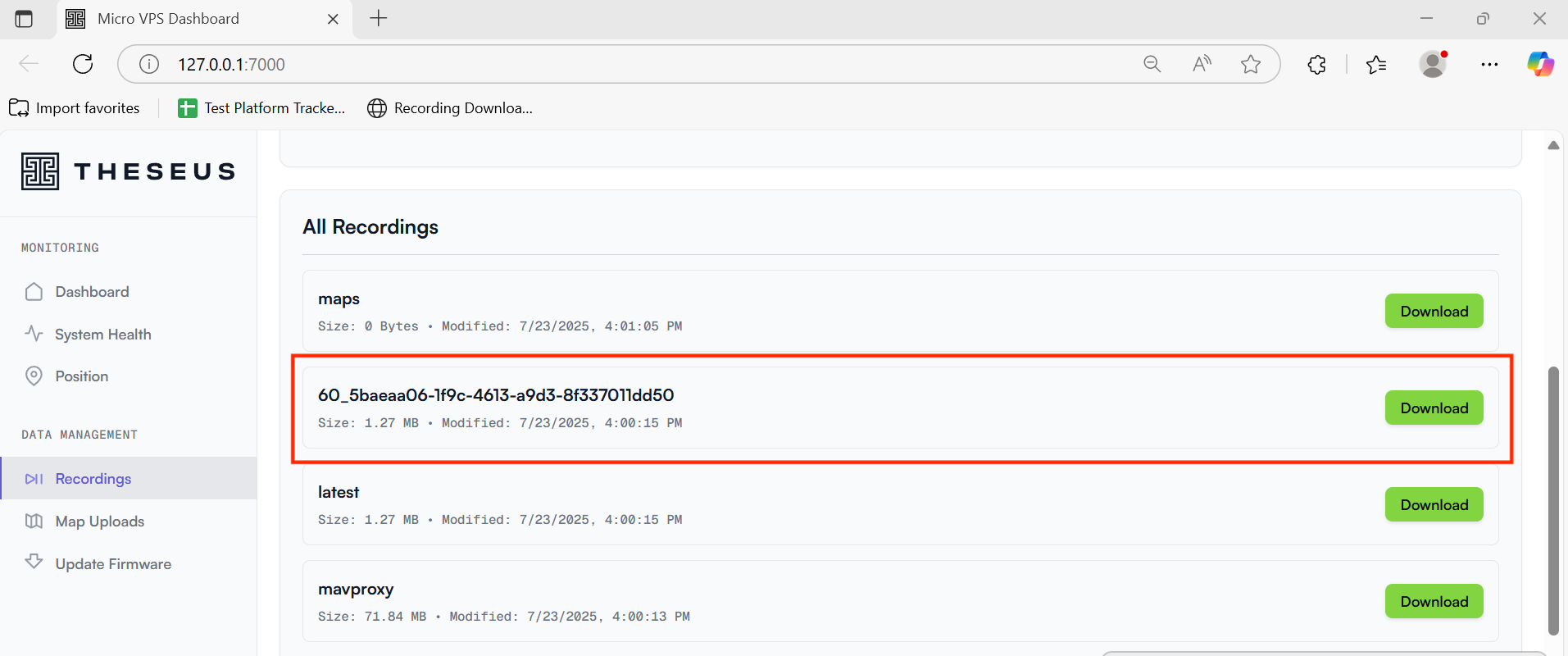The height and width of the screenshot is (656, 1568).
Task: Open the Recordings menu item
Action: coord(93,479)
